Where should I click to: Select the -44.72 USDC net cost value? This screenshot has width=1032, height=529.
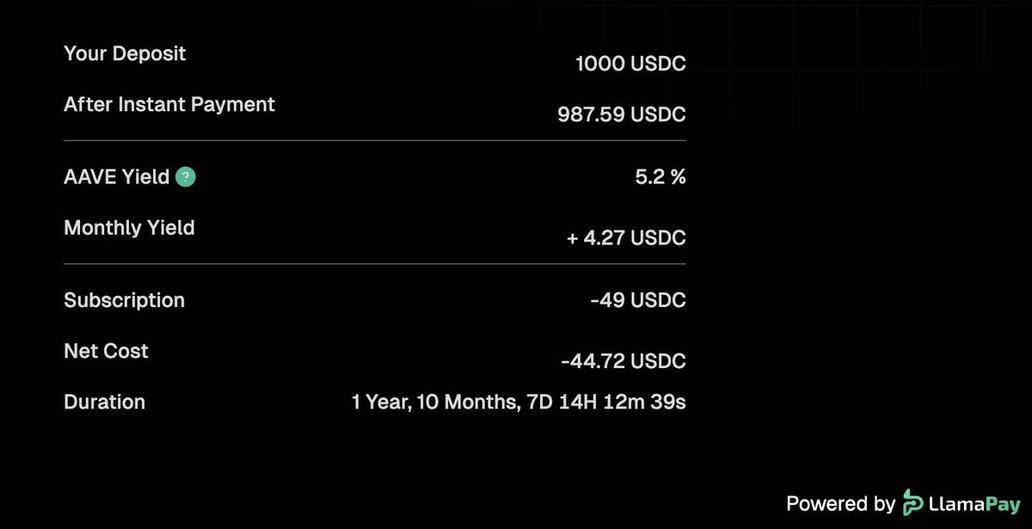(x=623, y=361)
